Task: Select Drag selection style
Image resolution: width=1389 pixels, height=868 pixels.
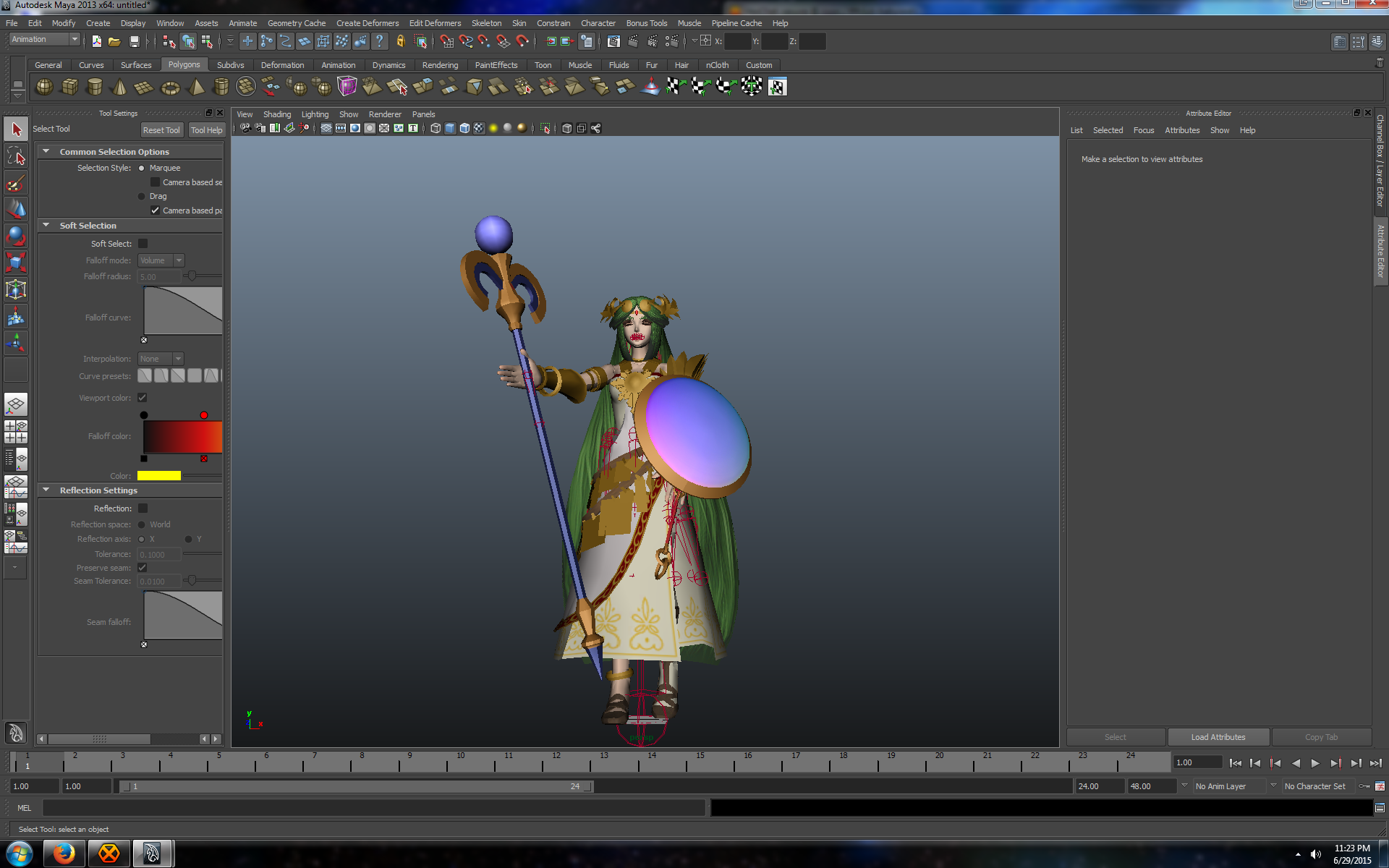Action: pyautogui.click(x=142, y=196)
